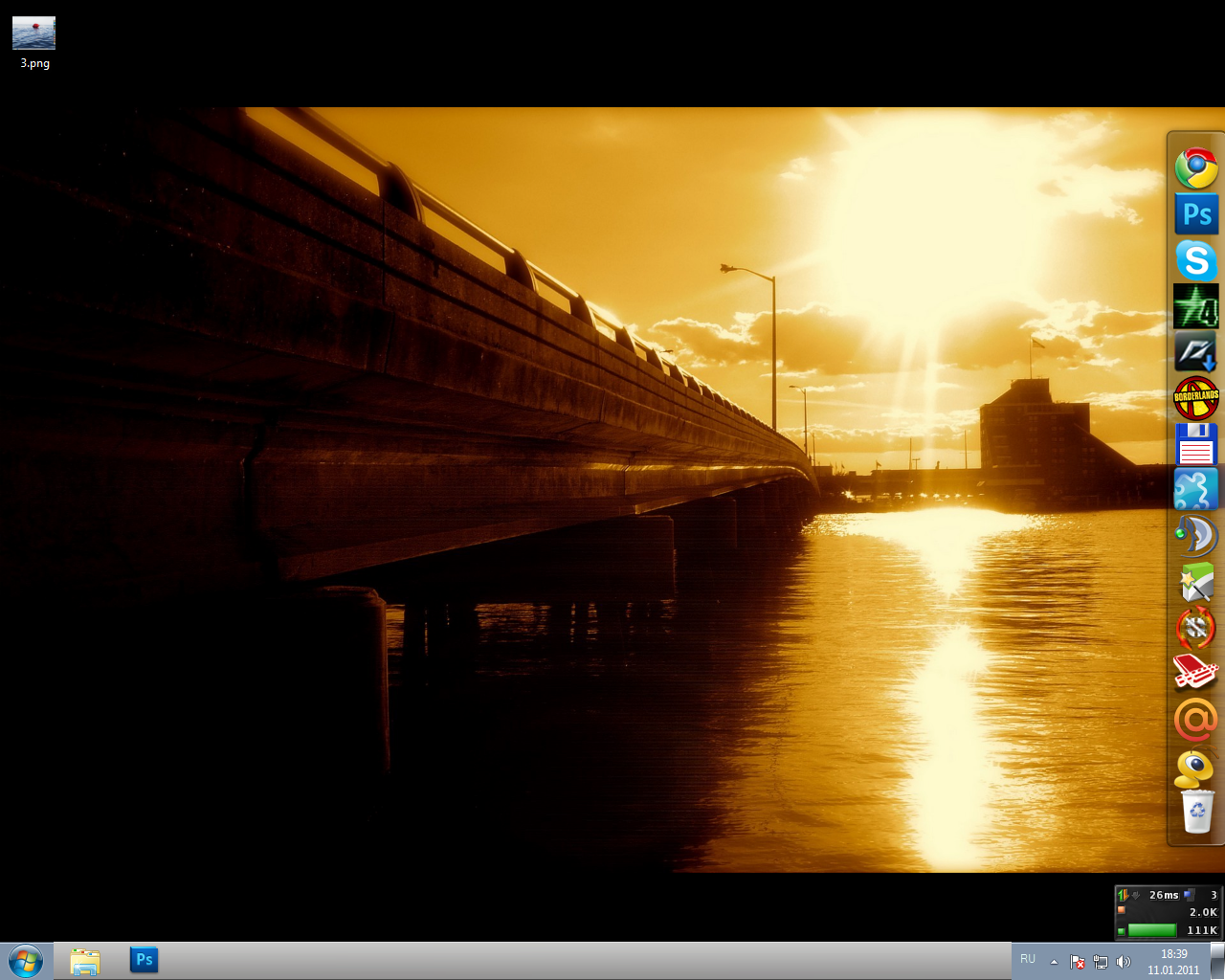The width and height of the screenshot is (1225, 980).
Task: Launch TeamSpeak from the dock
Action: pyautogui.click(x=1195, y=535)
